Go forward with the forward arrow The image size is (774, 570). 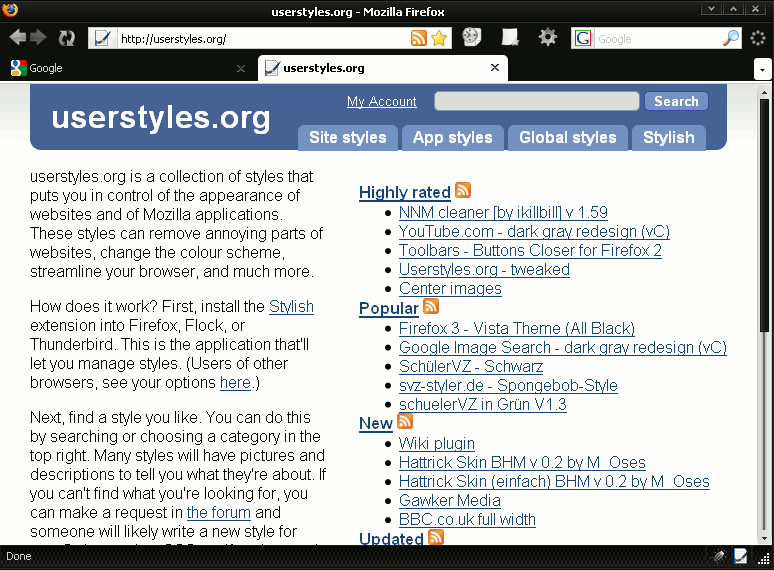[x=39, y=38]
